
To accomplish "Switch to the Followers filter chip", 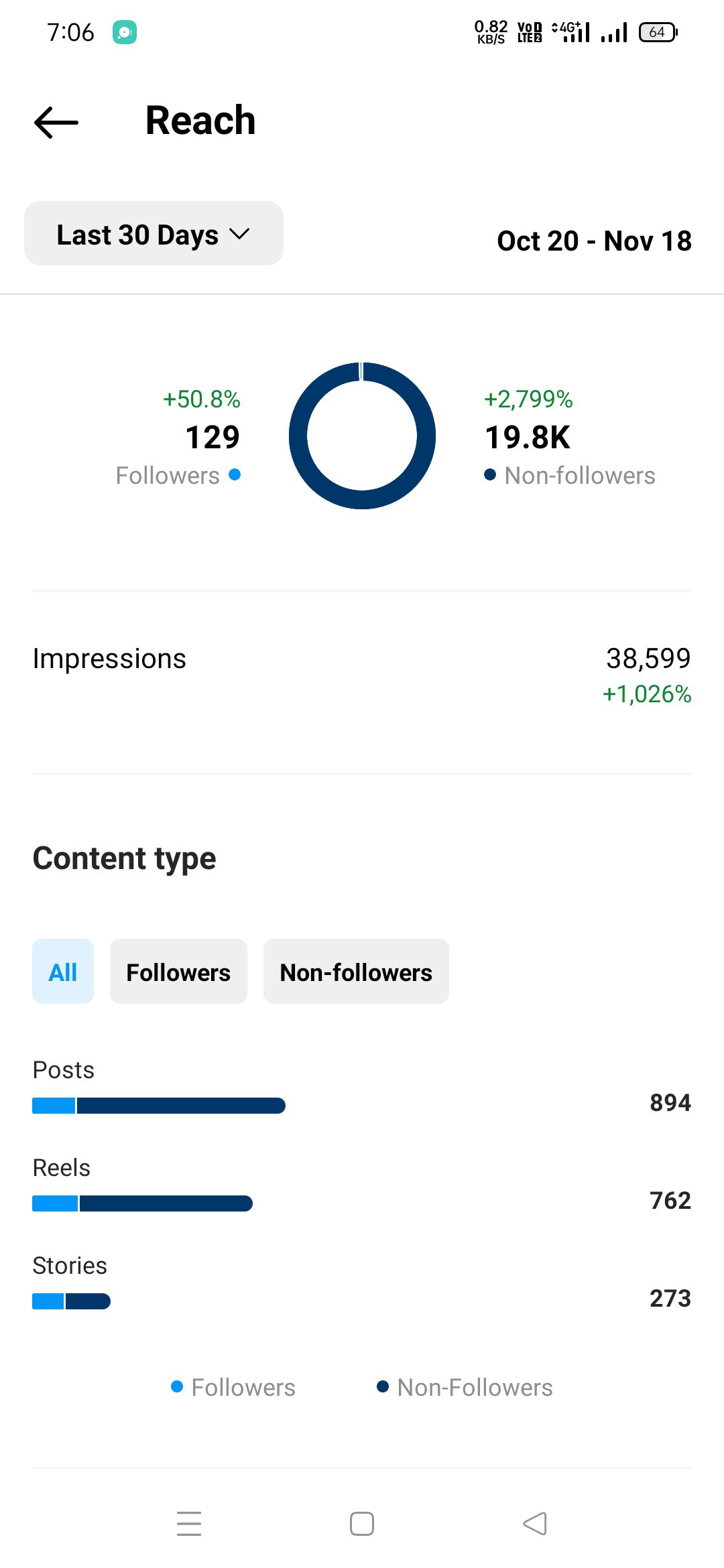I will click(x=178, y=972).
